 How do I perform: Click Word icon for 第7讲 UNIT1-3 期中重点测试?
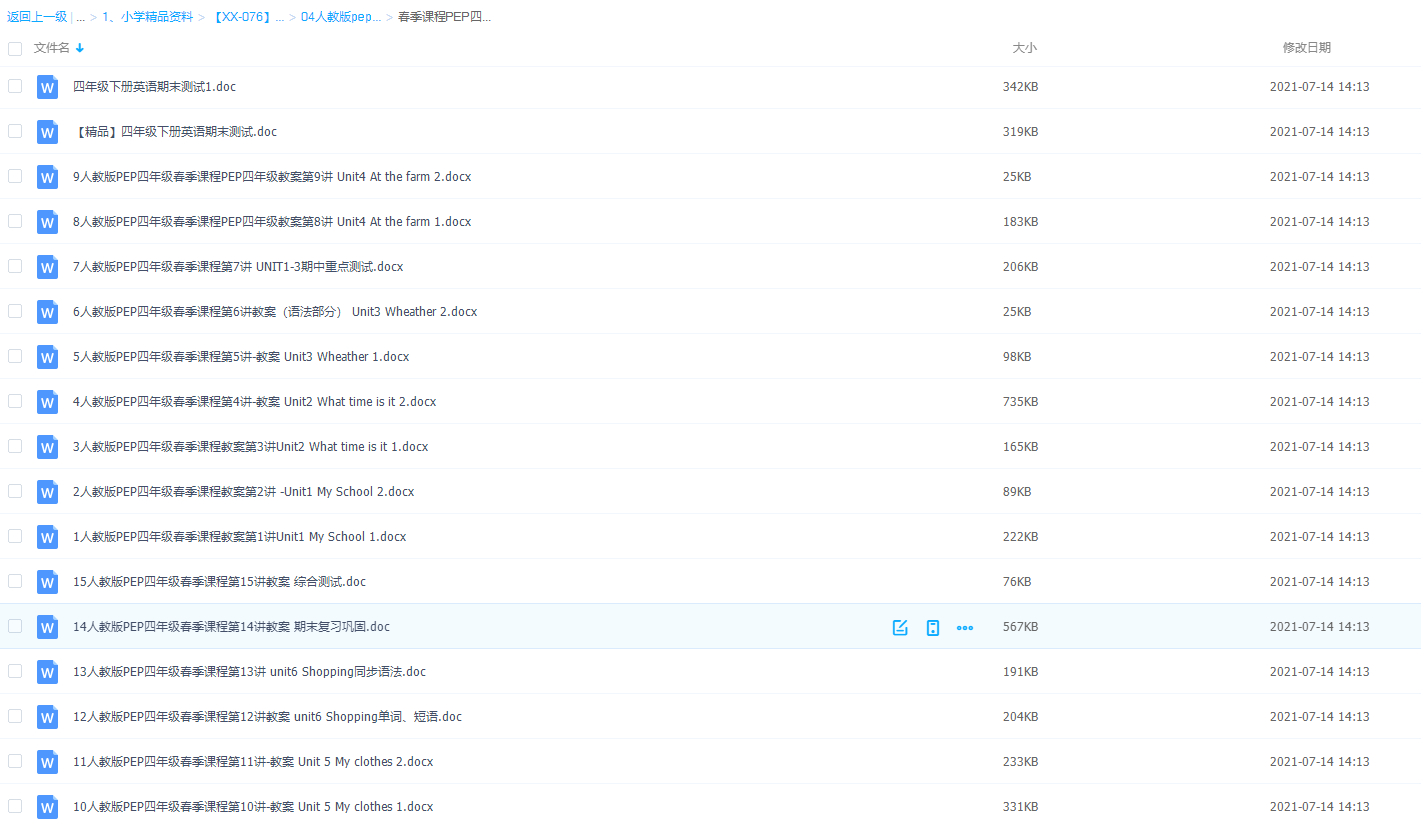(48, 267)
